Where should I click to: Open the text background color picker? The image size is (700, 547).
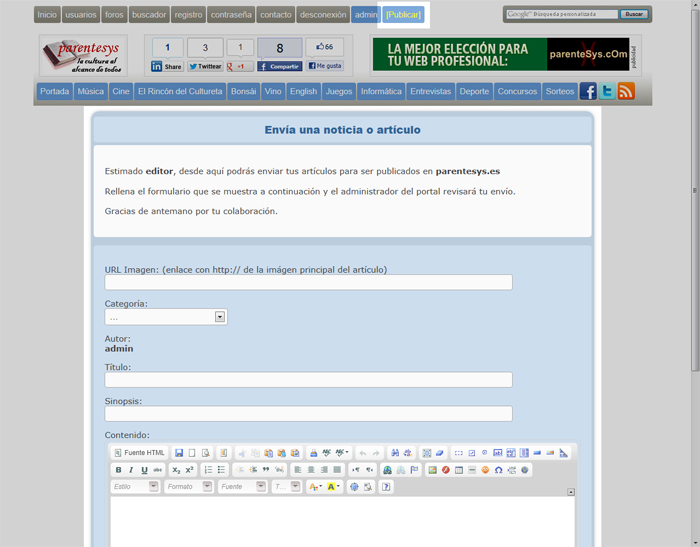point(334,487)
